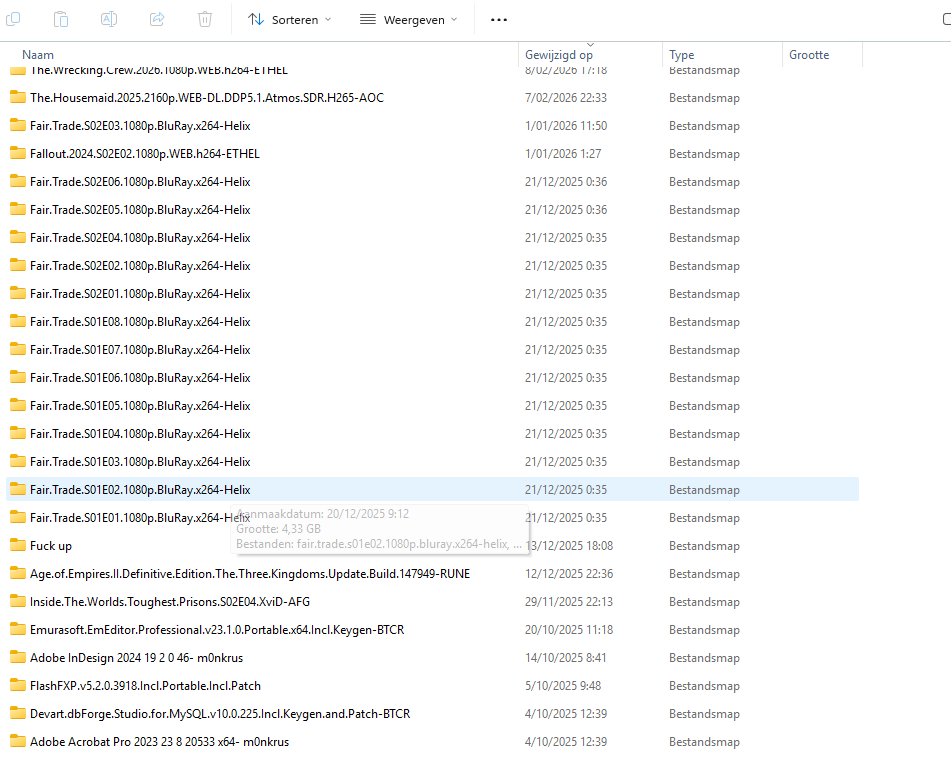Select Fair.Trade.S02E05.1080p.BluRay.x264-Helix name
951x758 pixels.
click(x=140, y=209)
